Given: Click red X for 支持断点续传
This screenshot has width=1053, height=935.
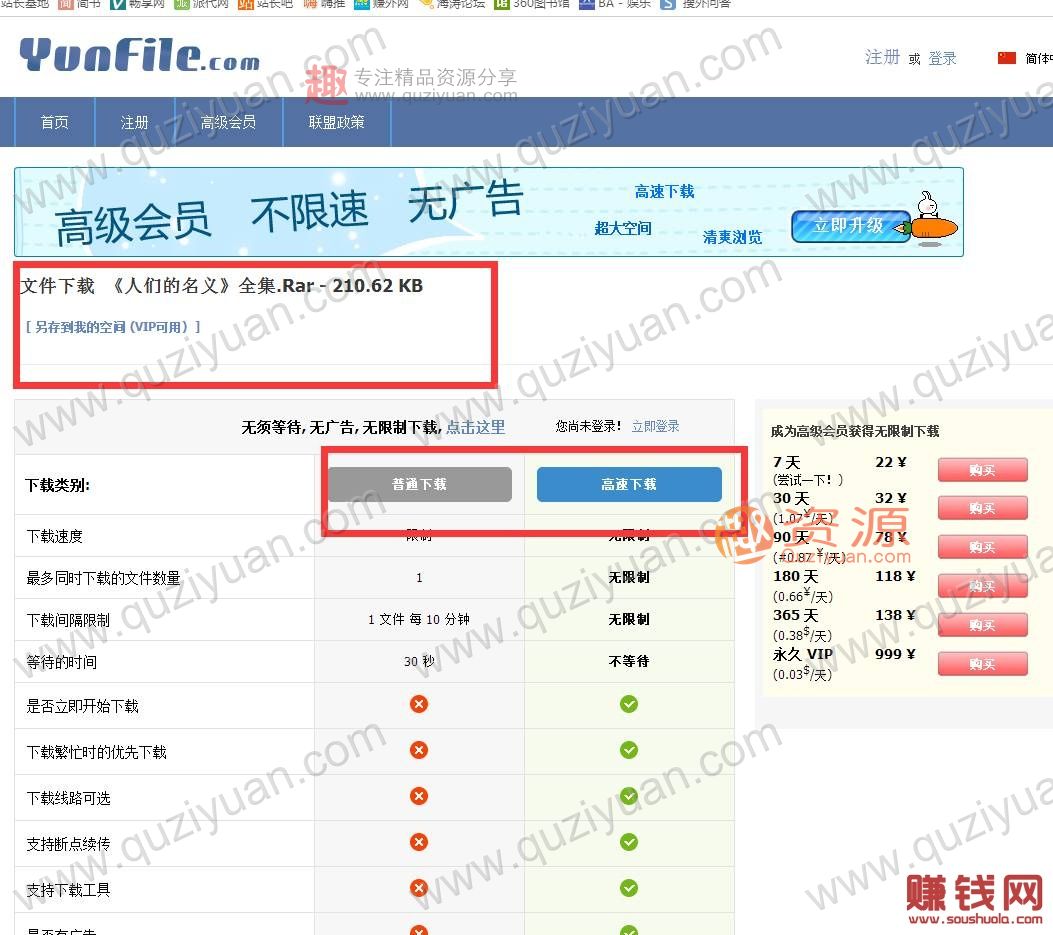Looking at the screenshot, I should coord(419,842).
